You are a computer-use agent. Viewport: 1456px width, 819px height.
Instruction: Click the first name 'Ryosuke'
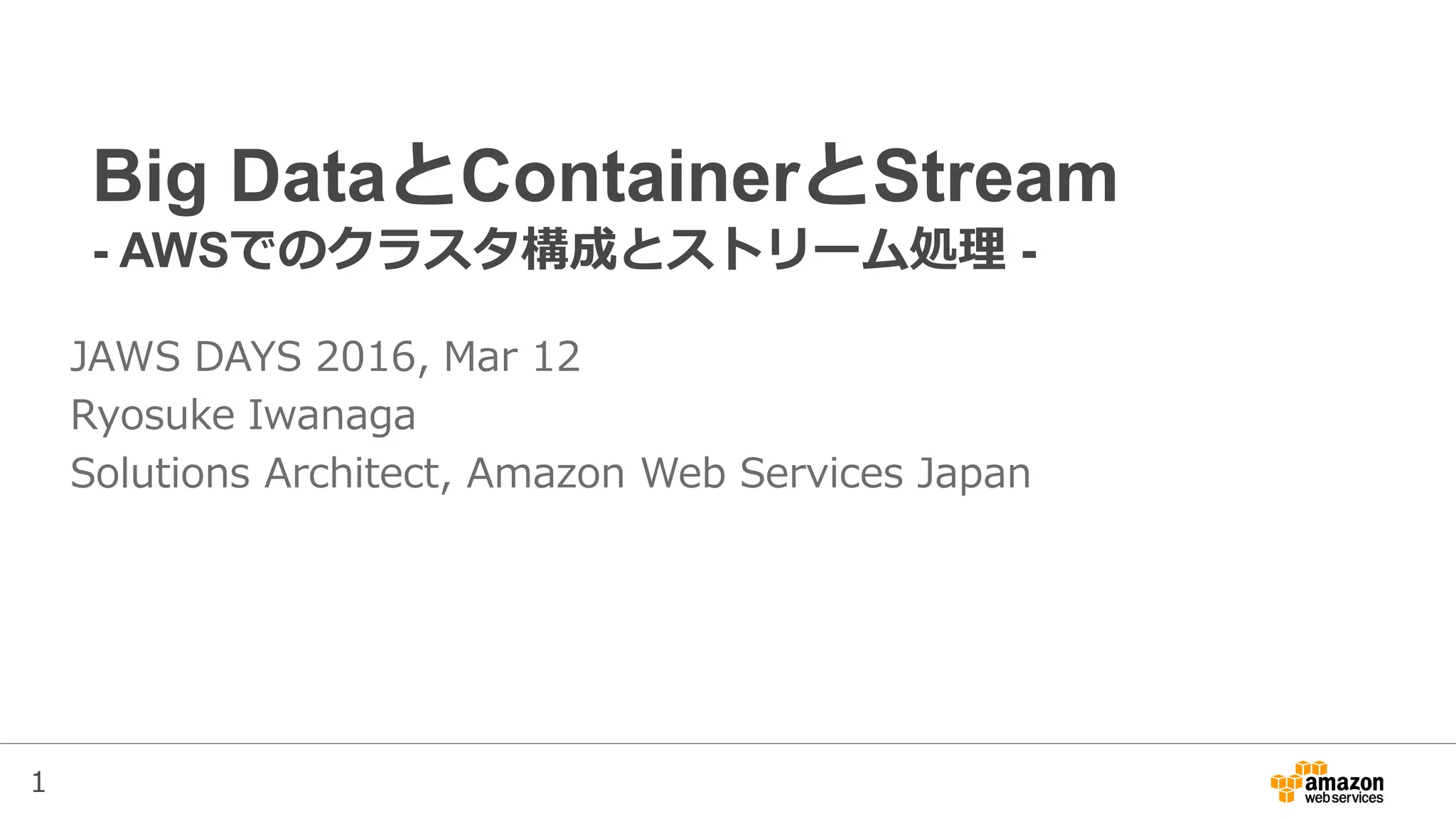(152, 415)
